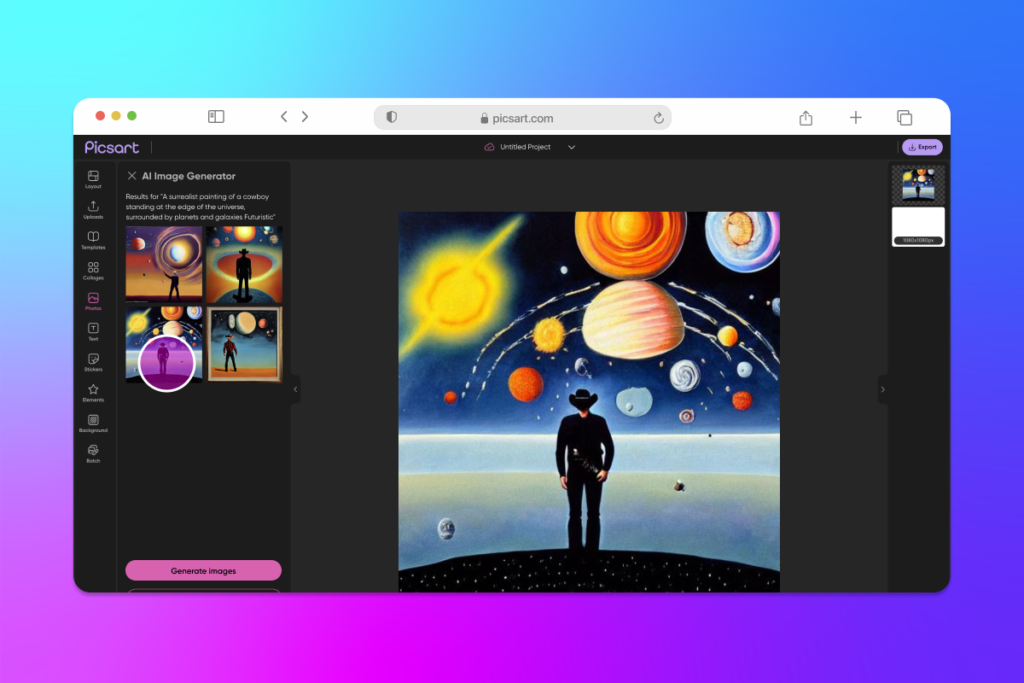Open the Uploads panel
This screenshot has width=1024, height=683.
pyautogui.click(x=93, y=211)
